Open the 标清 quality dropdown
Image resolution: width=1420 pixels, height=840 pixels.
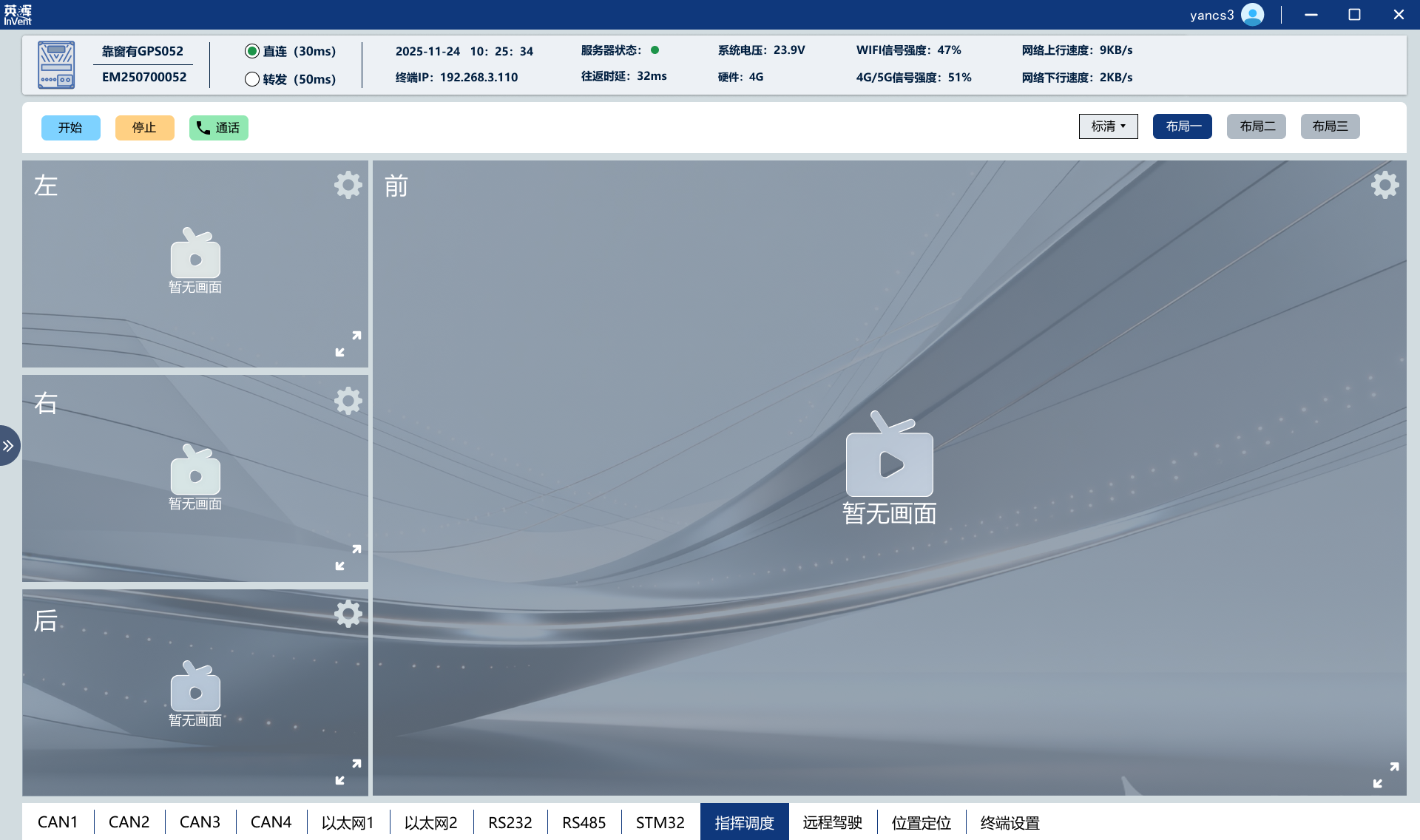(x=1108, y=126)
